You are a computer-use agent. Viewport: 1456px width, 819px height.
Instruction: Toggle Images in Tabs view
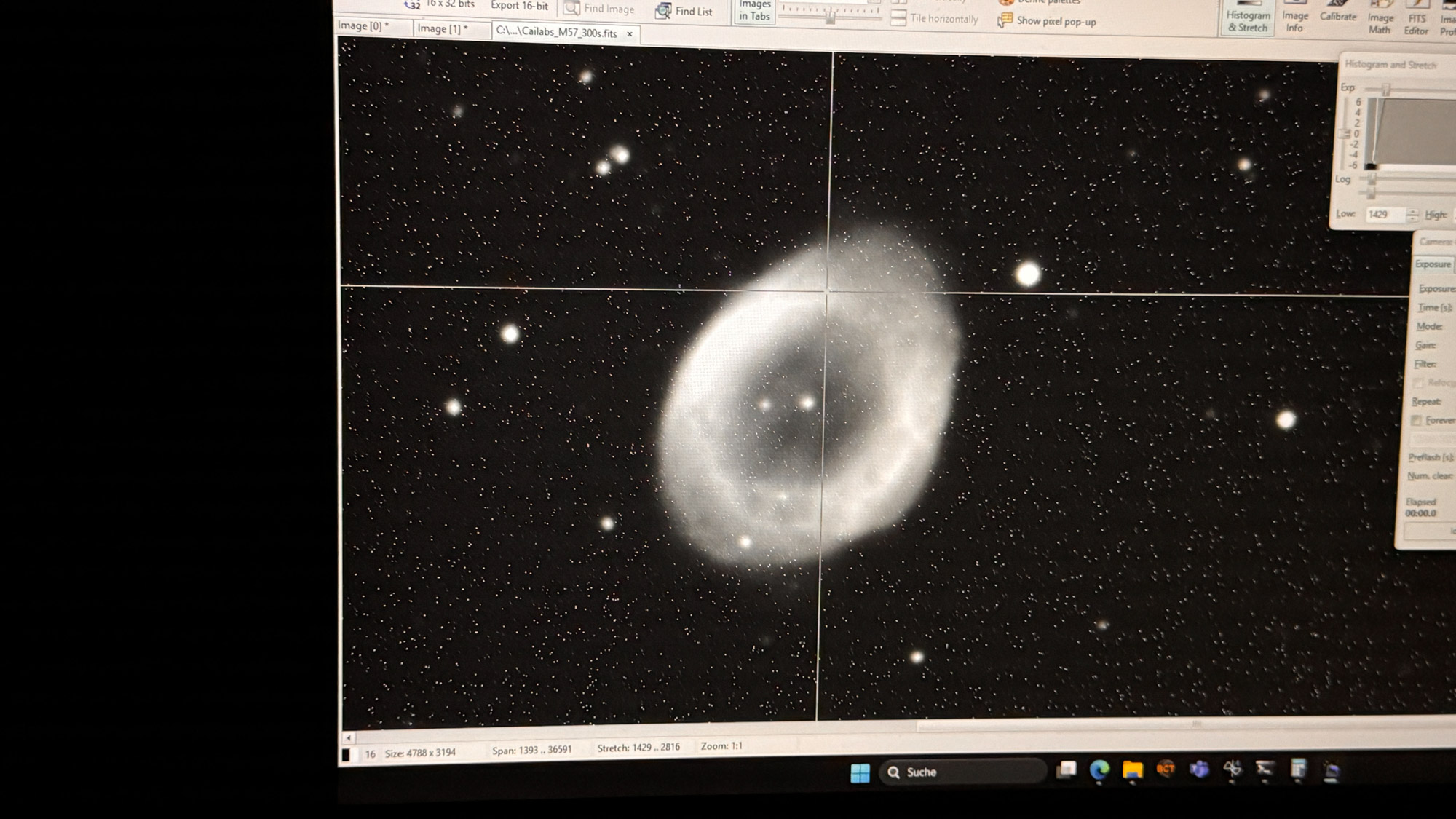coord(754,11)
